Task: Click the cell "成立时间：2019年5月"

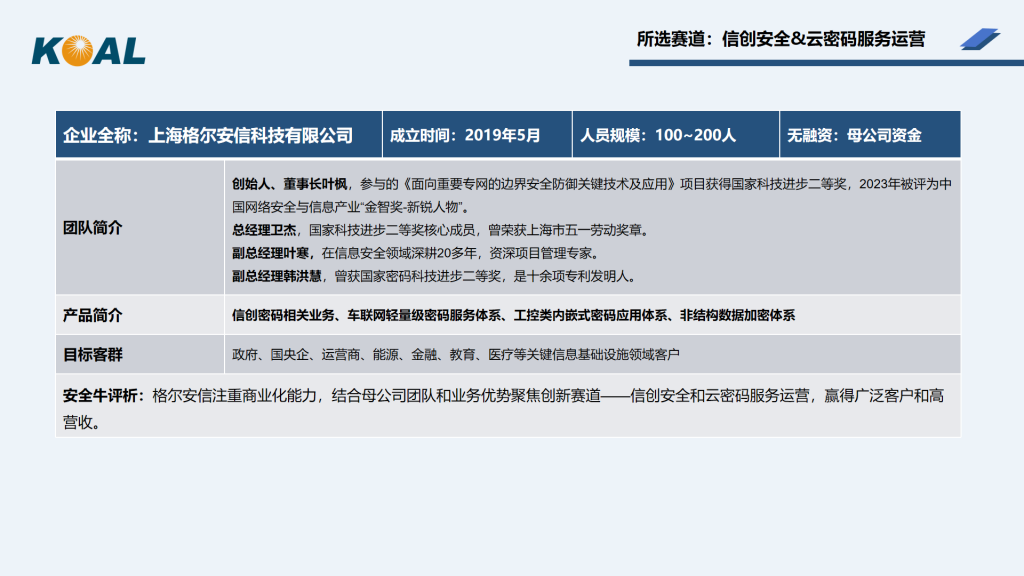Action: (477, 135)
